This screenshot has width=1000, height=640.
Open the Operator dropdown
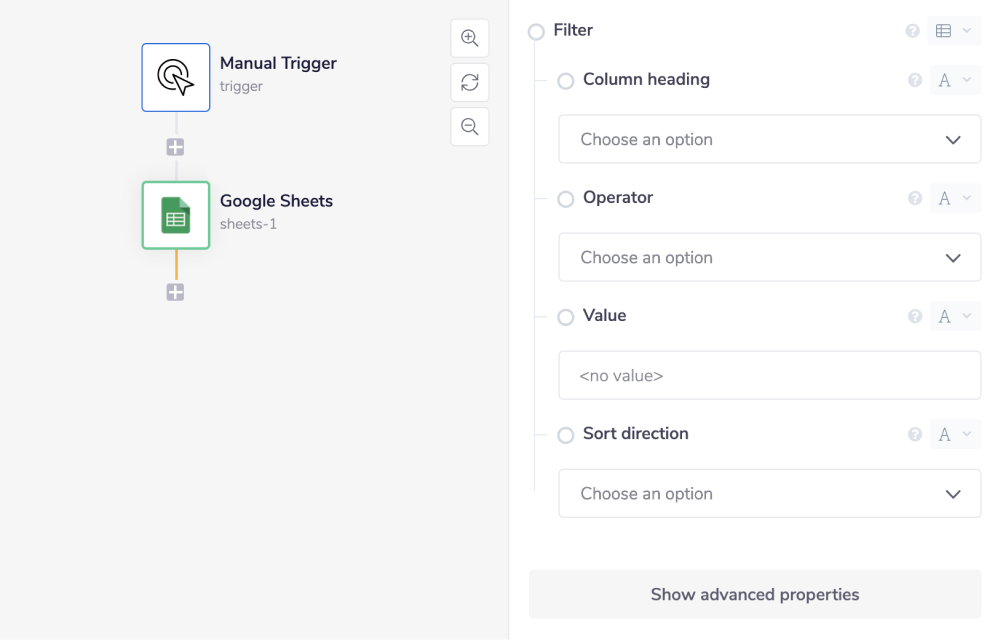click(x=769, y=257)
